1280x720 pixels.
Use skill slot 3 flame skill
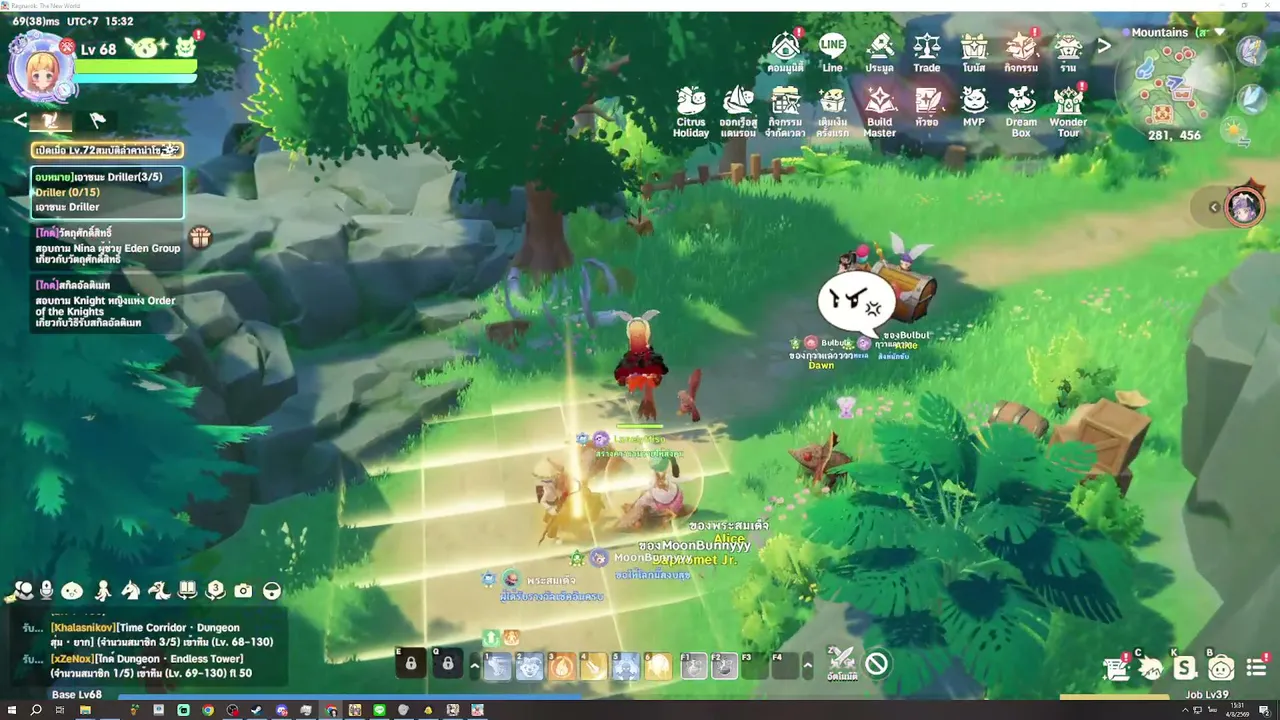(563, 665)
